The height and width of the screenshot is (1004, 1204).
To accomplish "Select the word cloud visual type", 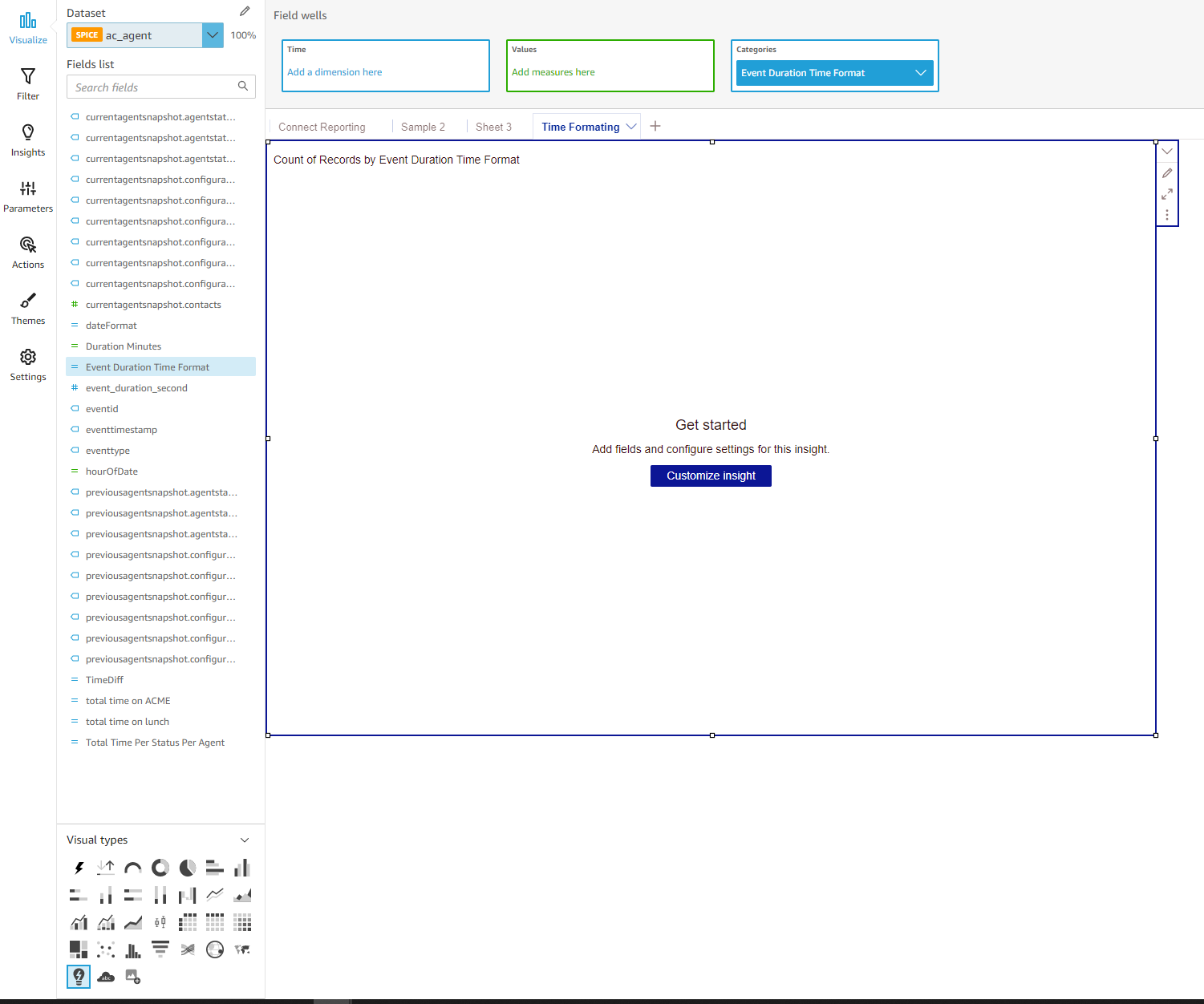I will pos(106,977).
